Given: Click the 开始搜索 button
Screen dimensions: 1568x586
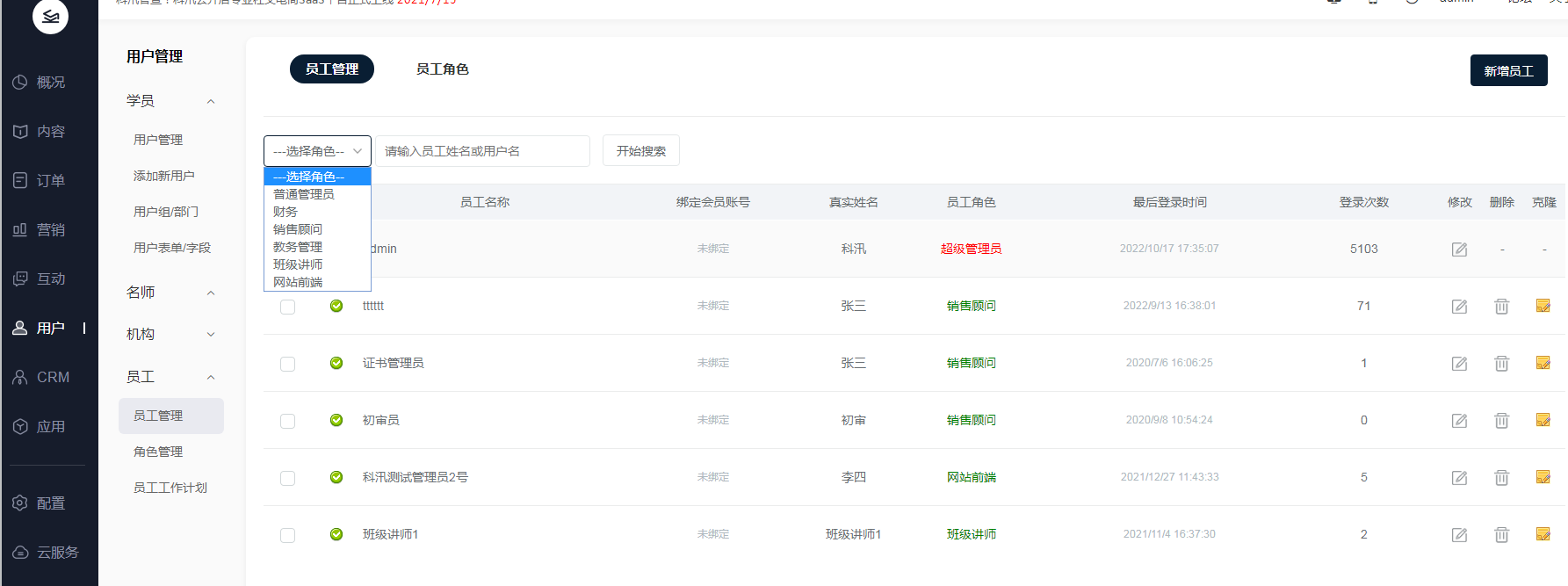Looking at the screenshot, I should pos(641,151).
